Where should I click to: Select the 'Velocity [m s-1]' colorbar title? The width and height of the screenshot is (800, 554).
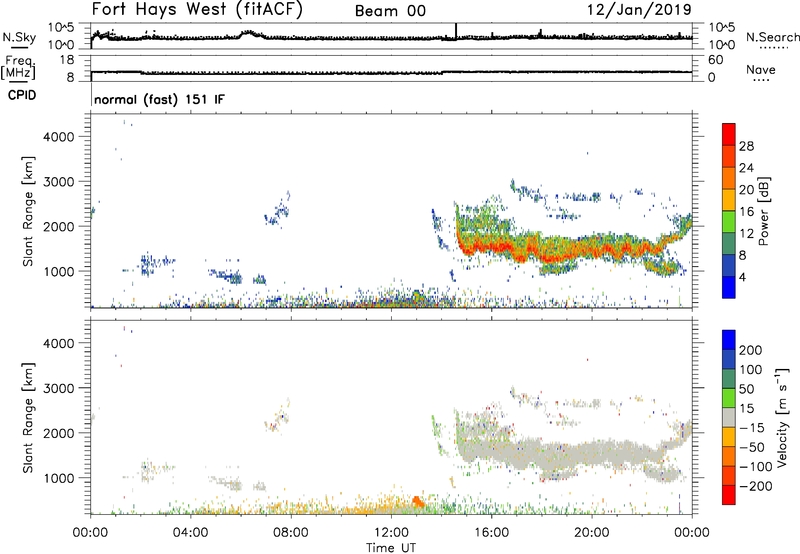click(x=782, y=417)
